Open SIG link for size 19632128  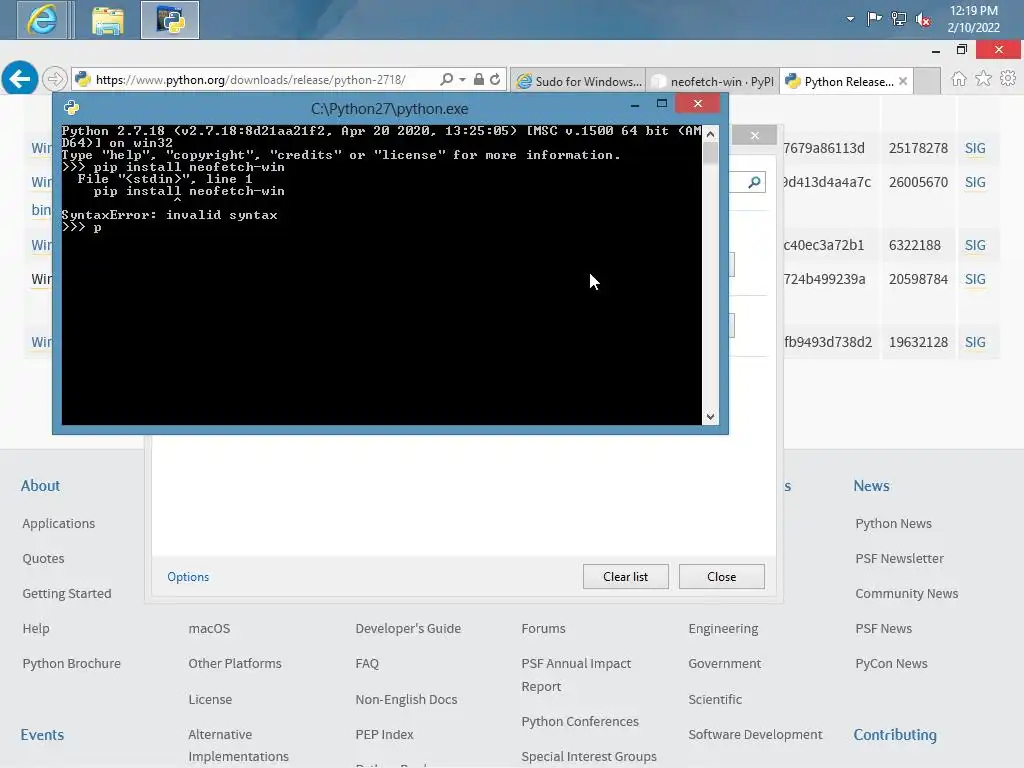coord(975,342)
